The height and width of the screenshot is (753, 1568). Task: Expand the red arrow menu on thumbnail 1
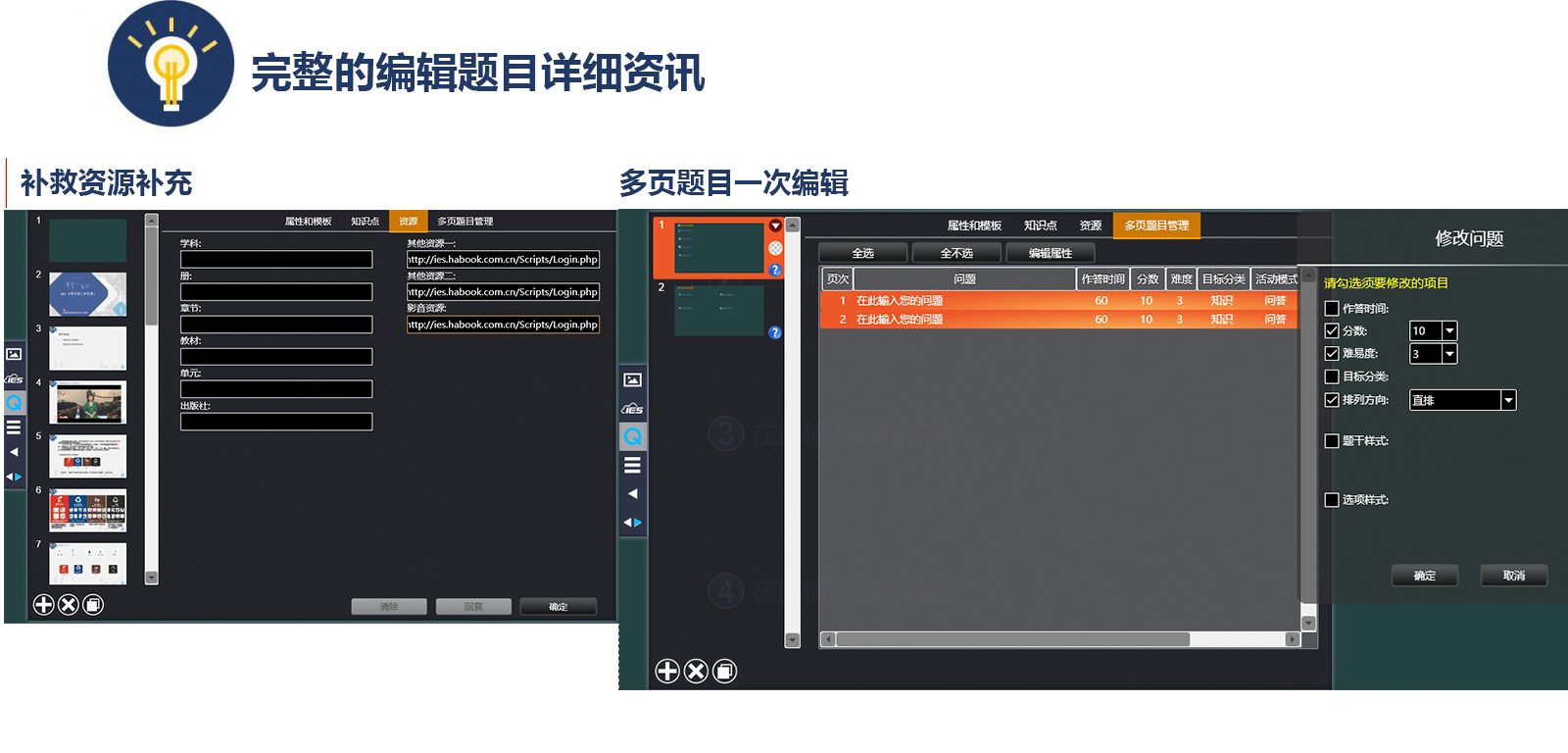(775, 226)
